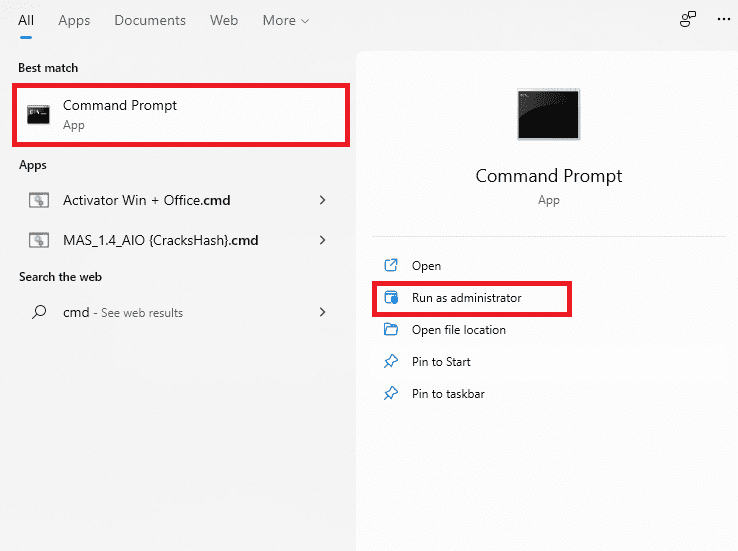
Task: Open the Command Prompt best match result
Action: pyautogui.click(x=181, y=115)
